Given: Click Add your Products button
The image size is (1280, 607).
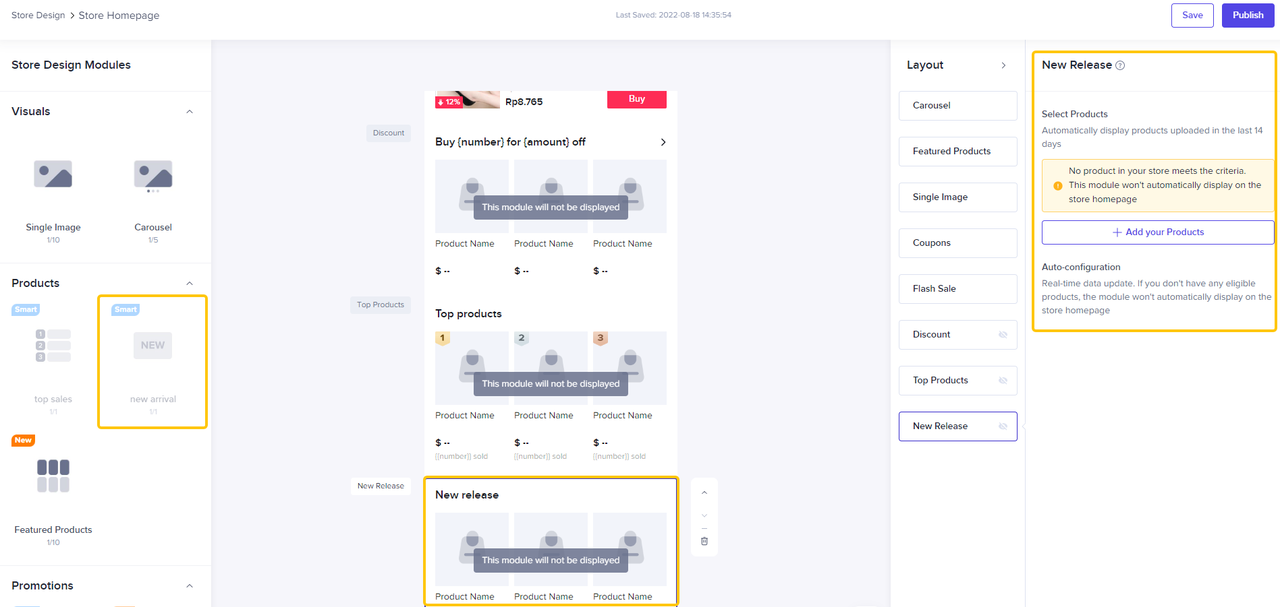Looking at the screenshot, I should [x=1158, y=232].
